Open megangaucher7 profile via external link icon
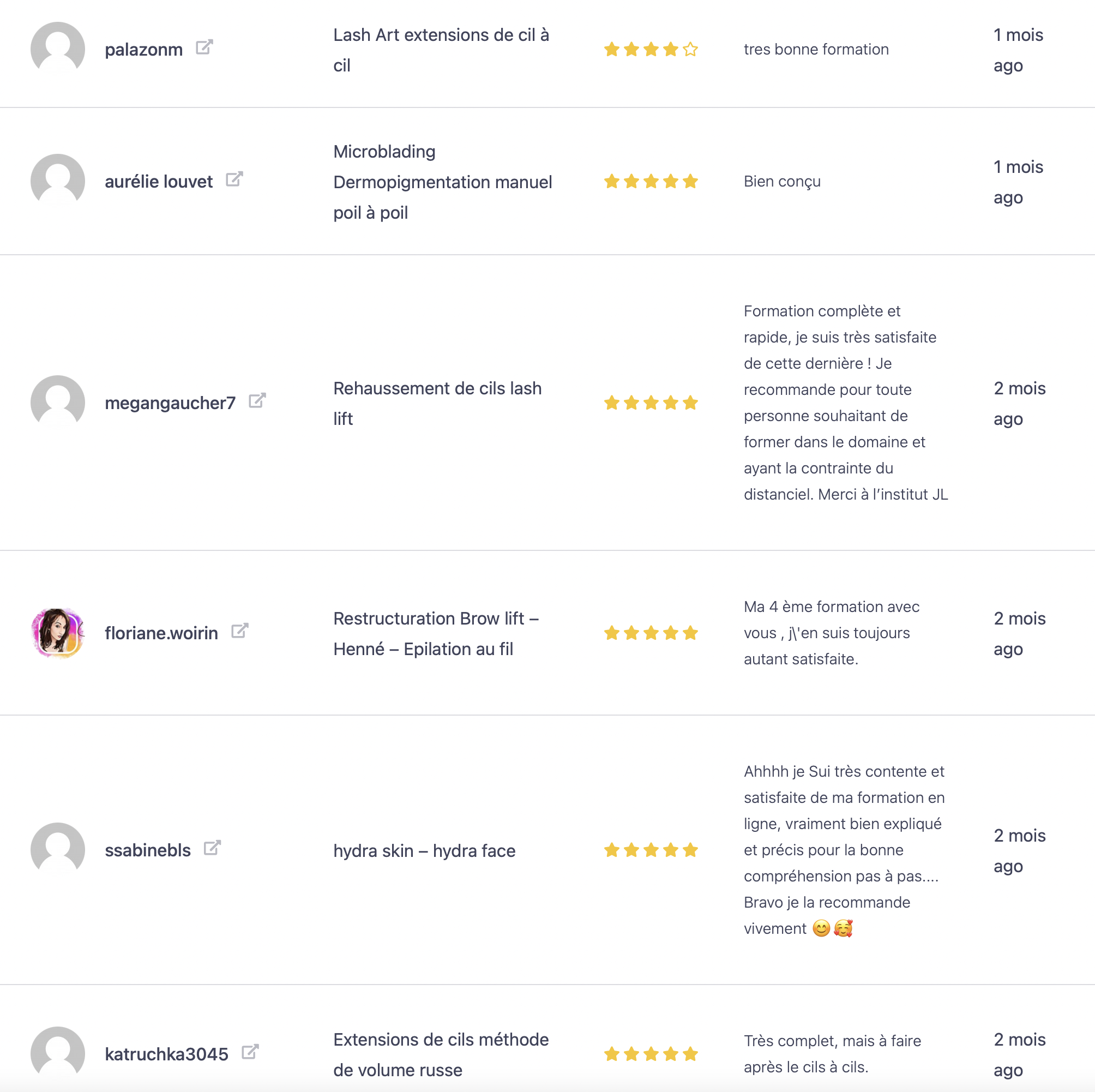1095x1092 pixels. tap(257, 401)
